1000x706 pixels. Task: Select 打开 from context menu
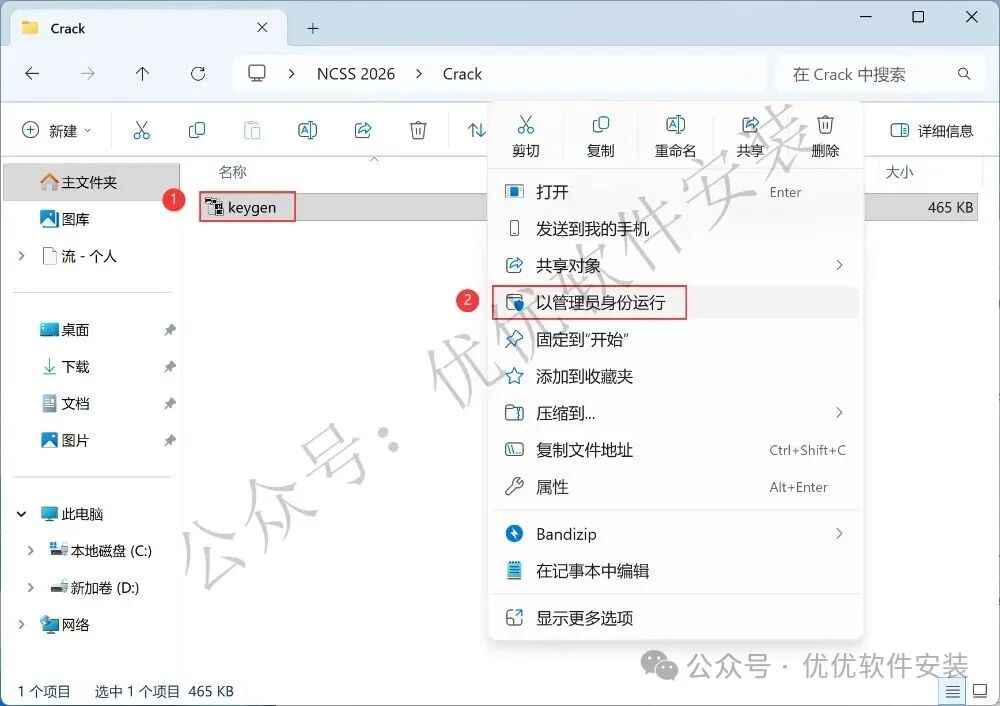[x=675, y=192]
